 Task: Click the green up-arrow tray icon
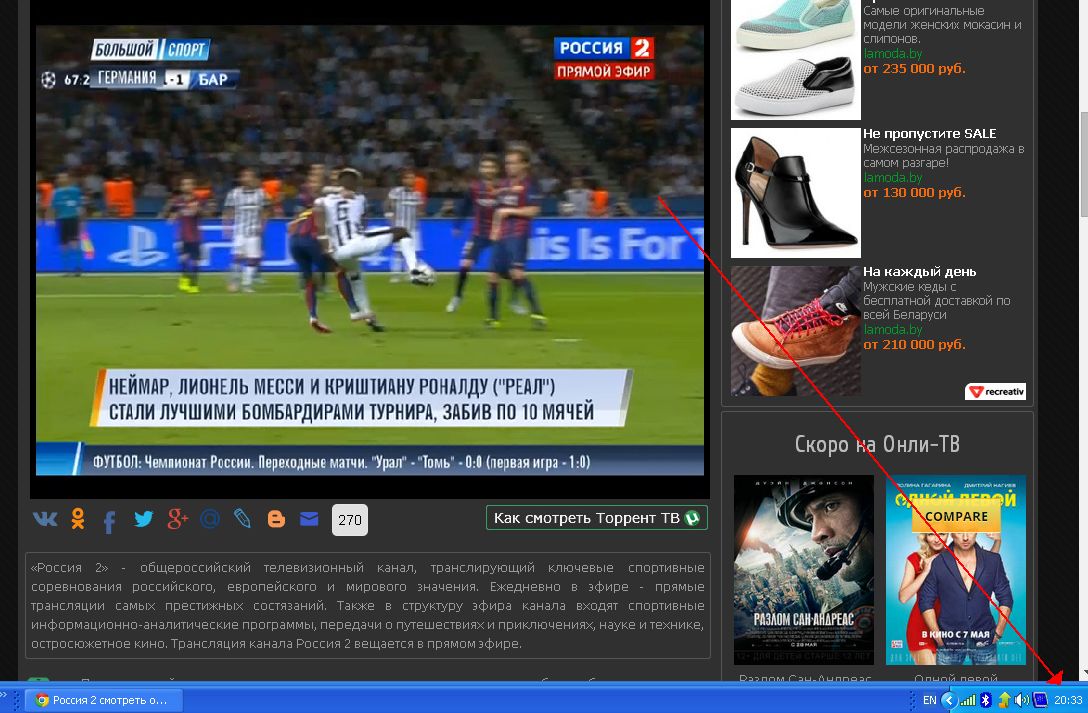1004,701
